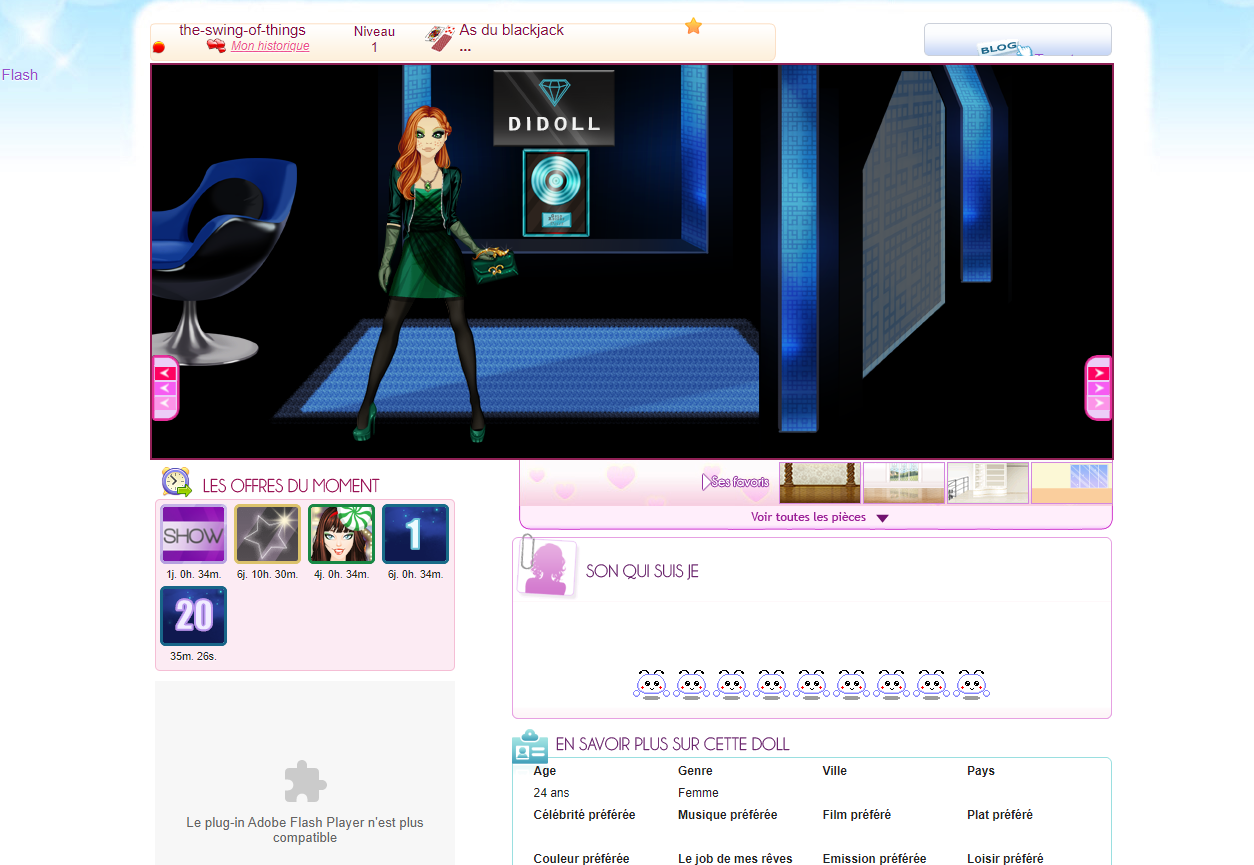This screenshot has height=865, width=1254.
Task: Expand Voir toutes les pièces
Action: pyautogui.click(x=819, y=518)
